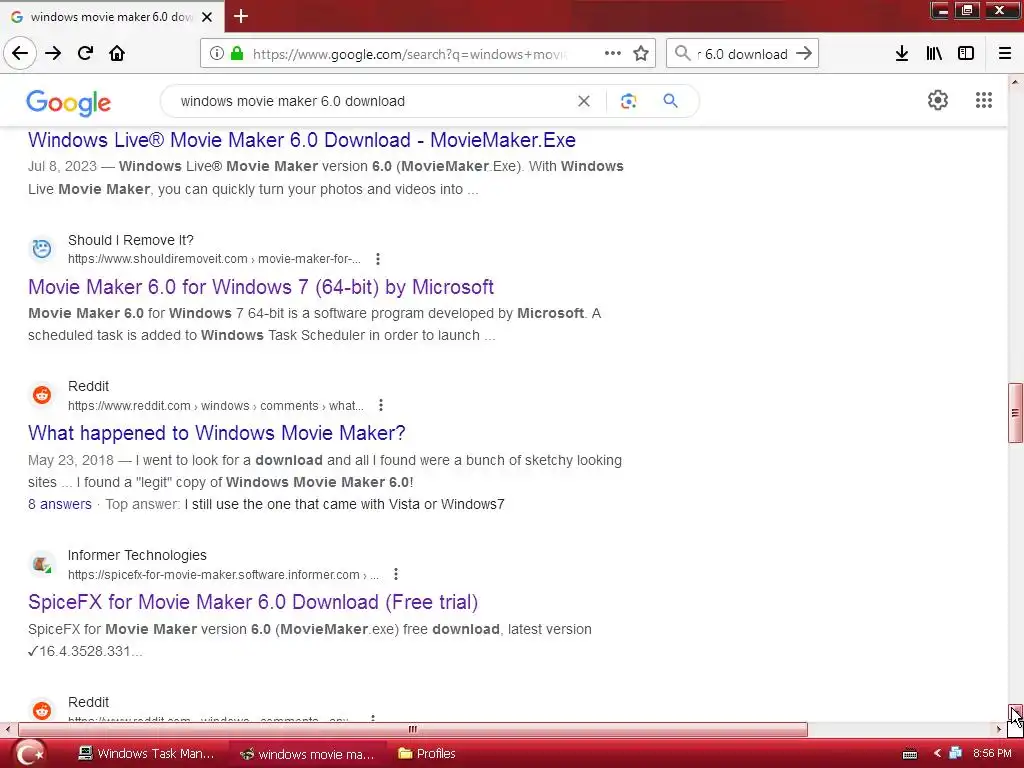Click the 'Informer Technologies' site name
This screenshot has height=768, width=1024.
coord(137,555)
